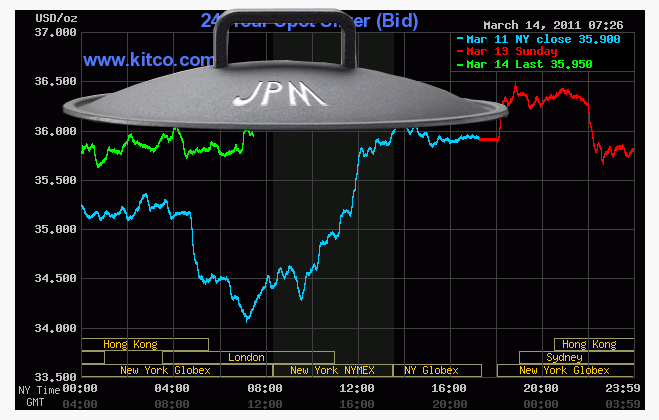Click the 'Mar 14 Last 35.950' legend entry
This screenshot has width=659, height=420.
point(525,64)
